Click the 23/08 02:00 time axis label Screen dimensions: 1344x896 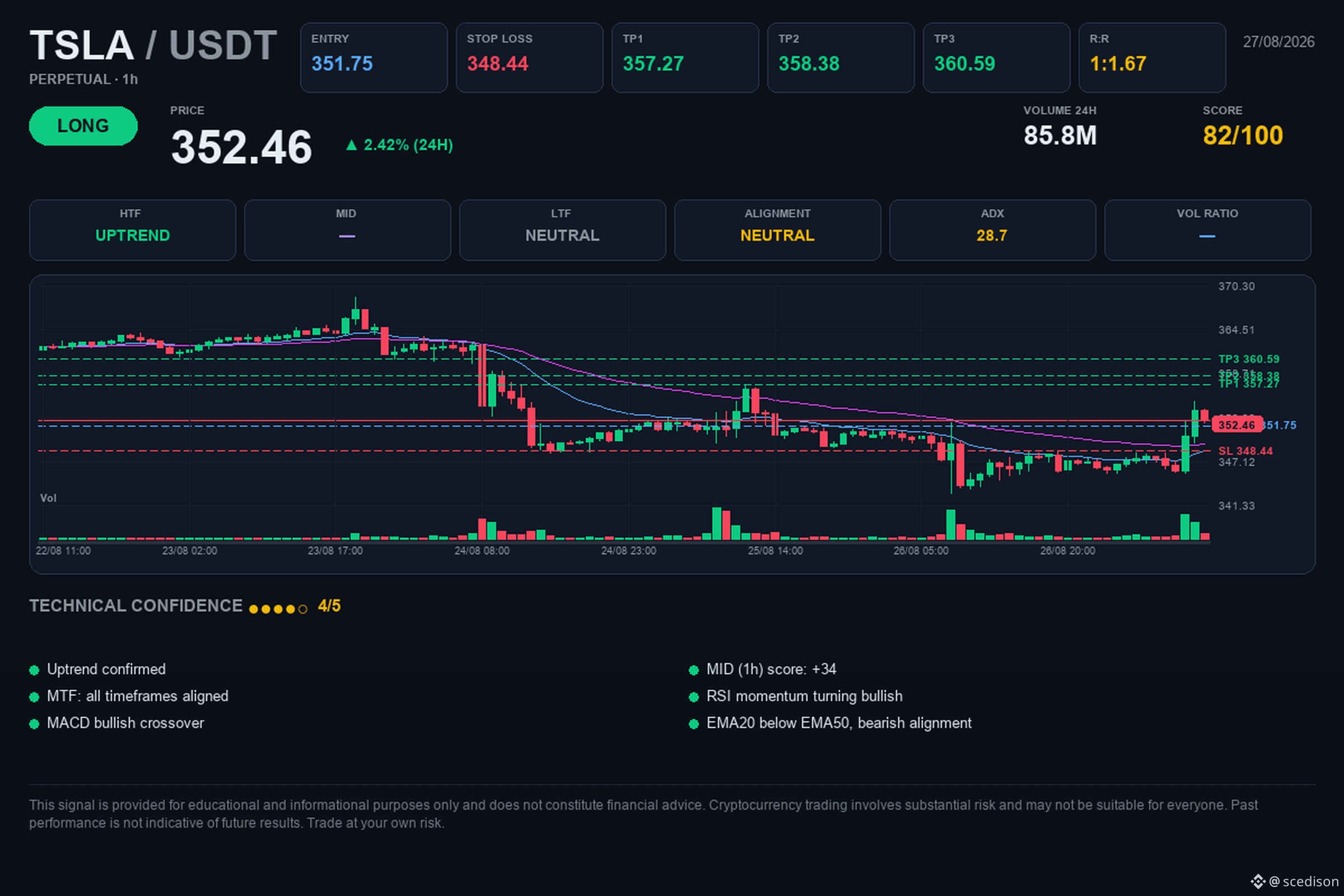point(190,551)
